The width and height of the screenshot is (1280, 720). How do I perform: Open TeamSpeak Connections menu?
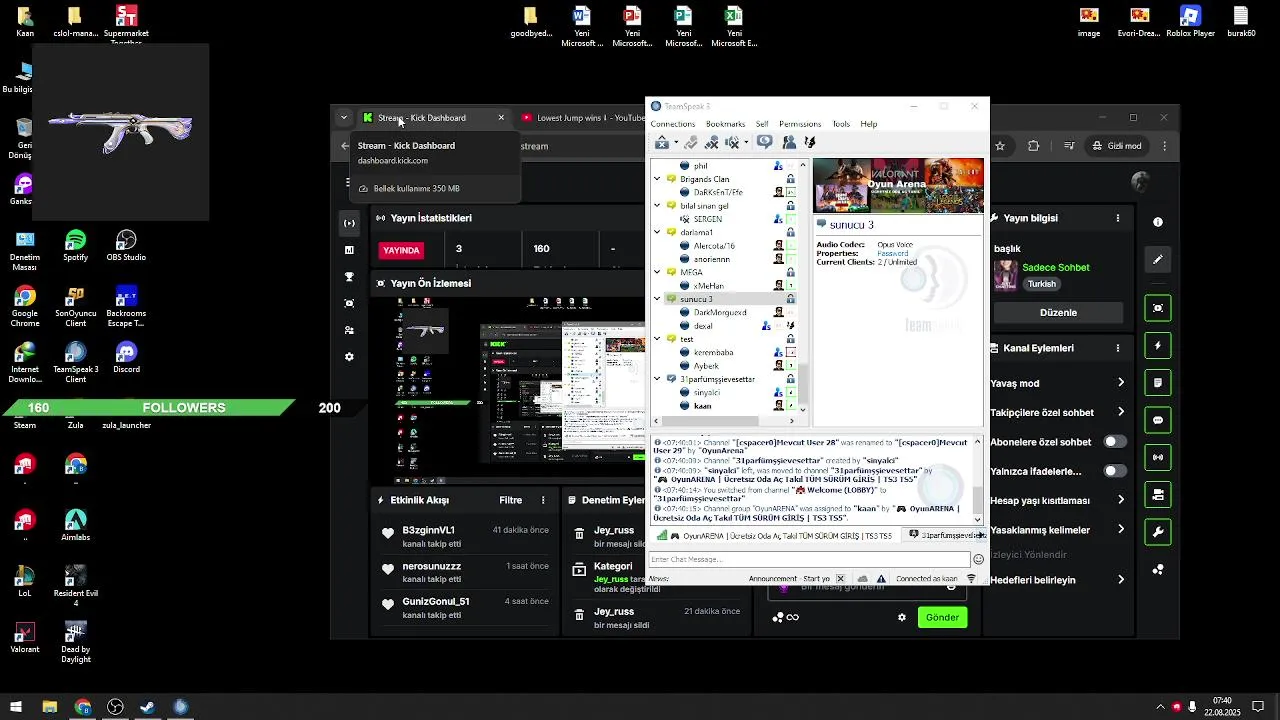(673, 124)
